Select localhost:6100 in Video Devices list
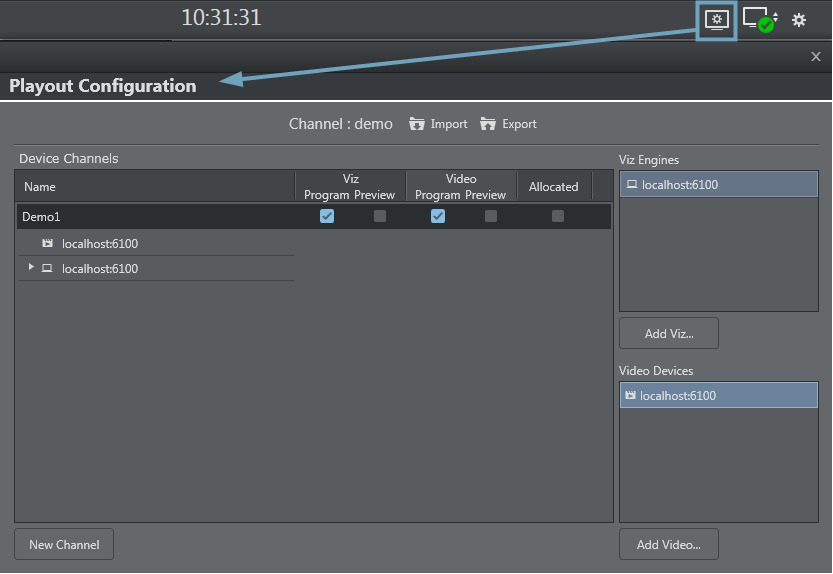The image size is (833, 574). coord(718,395)
